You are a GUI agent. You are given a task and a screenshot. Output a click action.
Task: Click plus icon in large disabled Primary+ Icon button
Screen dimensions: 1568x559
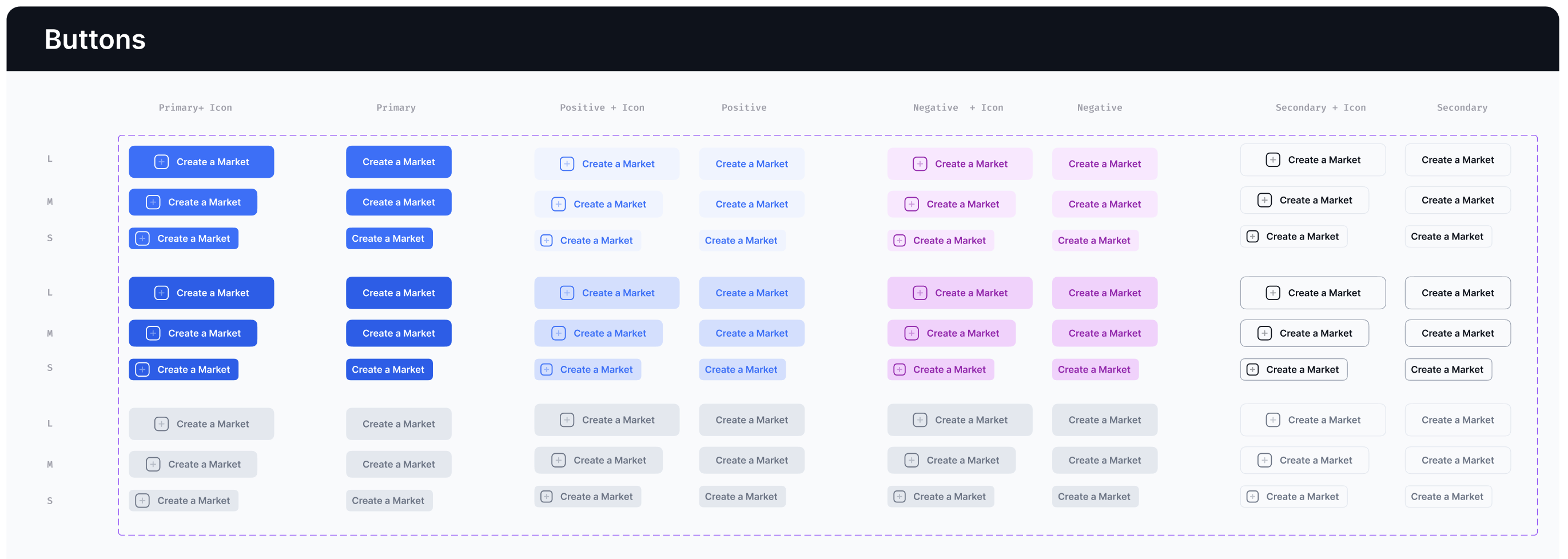pyautogui.click(x=161, y=424)
